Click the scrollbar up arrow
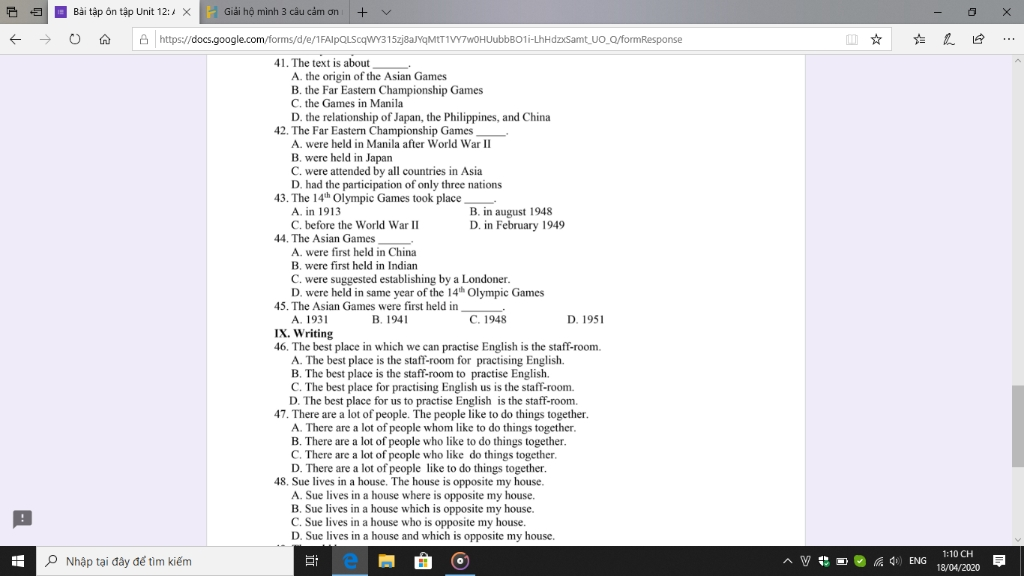The height and width of the screenshot is (576, 1024). pos(1017,61)
